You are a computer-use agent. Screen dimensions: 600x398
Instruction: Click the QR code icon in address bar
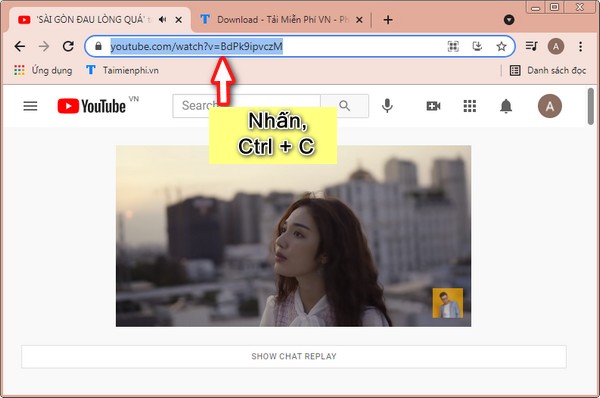(453, 46)
